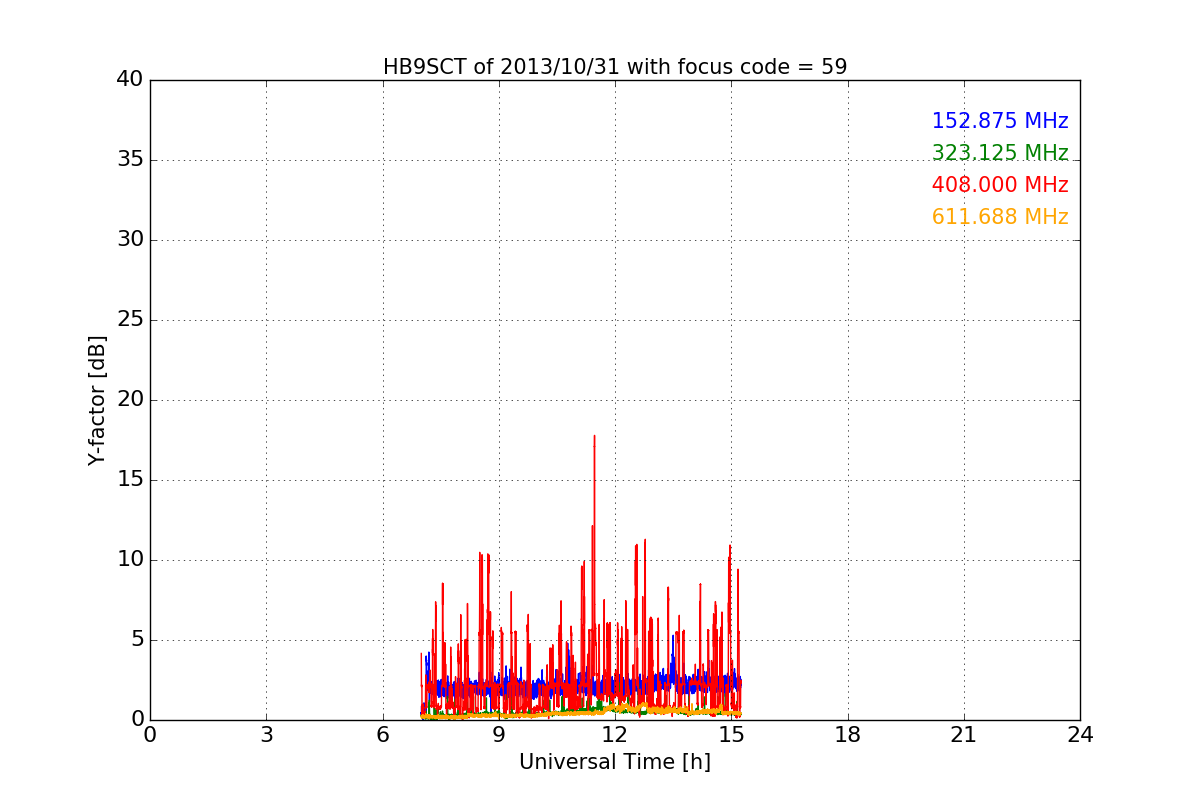Image resolution: width=1200 pixels, height=800 pixels.
Task: Click the Universal Time [h] axis label
Action: click(615, 762)
